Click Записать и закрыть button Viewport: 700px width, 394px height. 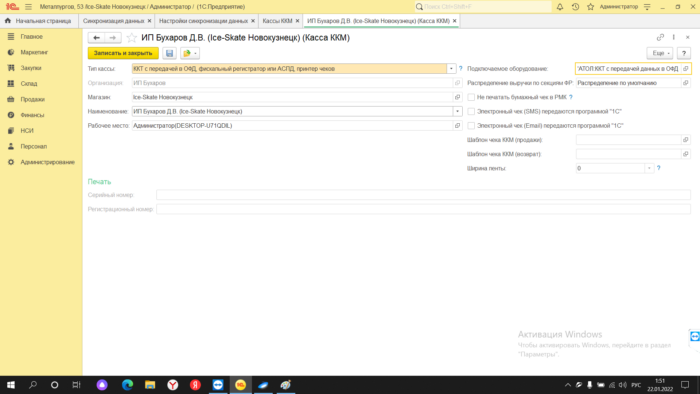point(123,53)
